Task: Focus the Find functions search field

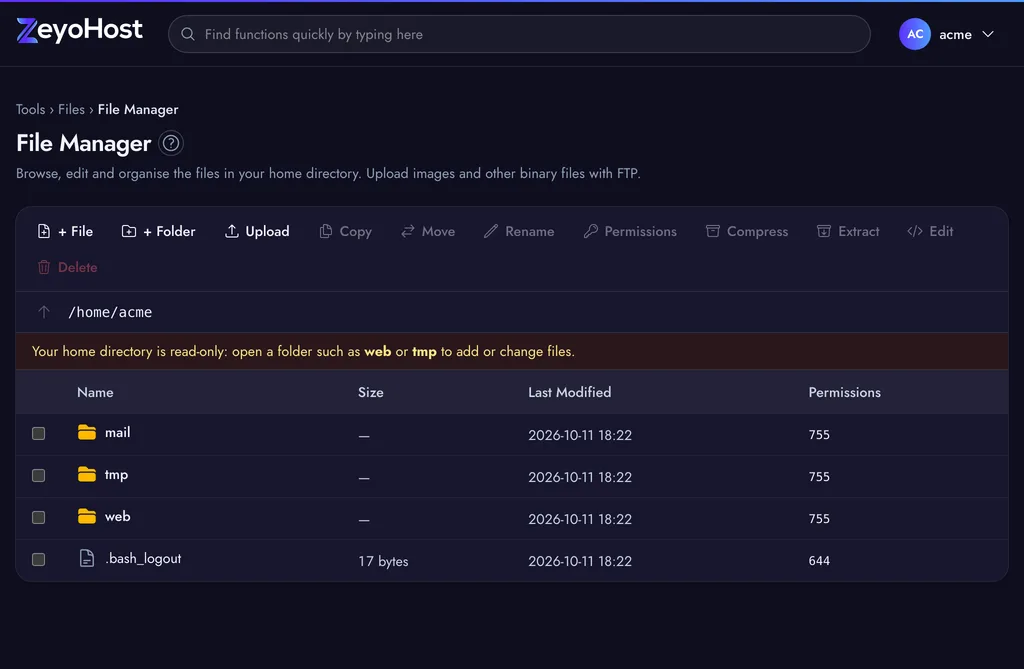Action: 519,34
